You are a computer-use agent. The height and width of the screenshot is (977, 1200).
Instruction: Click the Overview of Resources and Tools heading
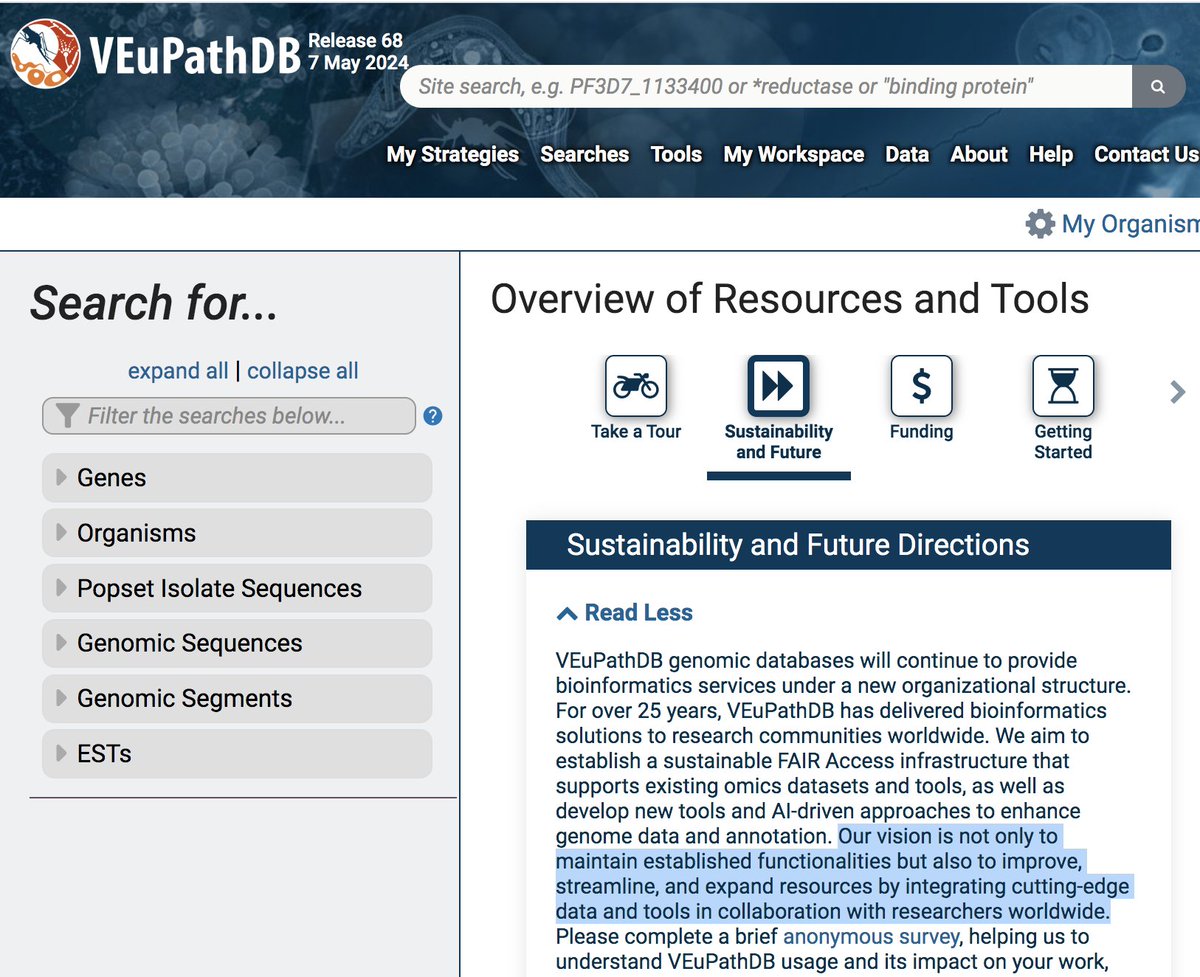(790, 299)
